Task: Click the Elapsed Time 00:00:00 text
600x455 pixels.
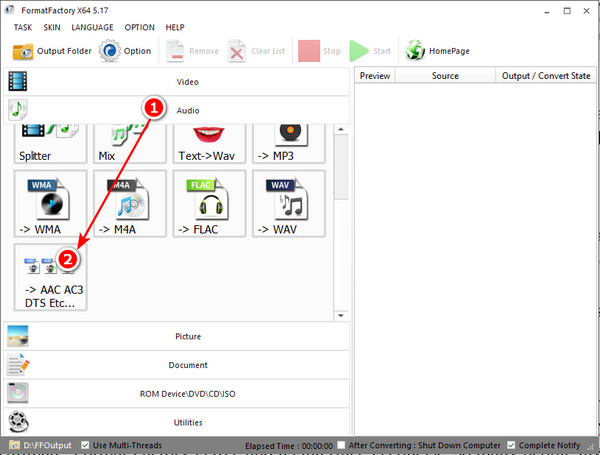Action: 289,446
